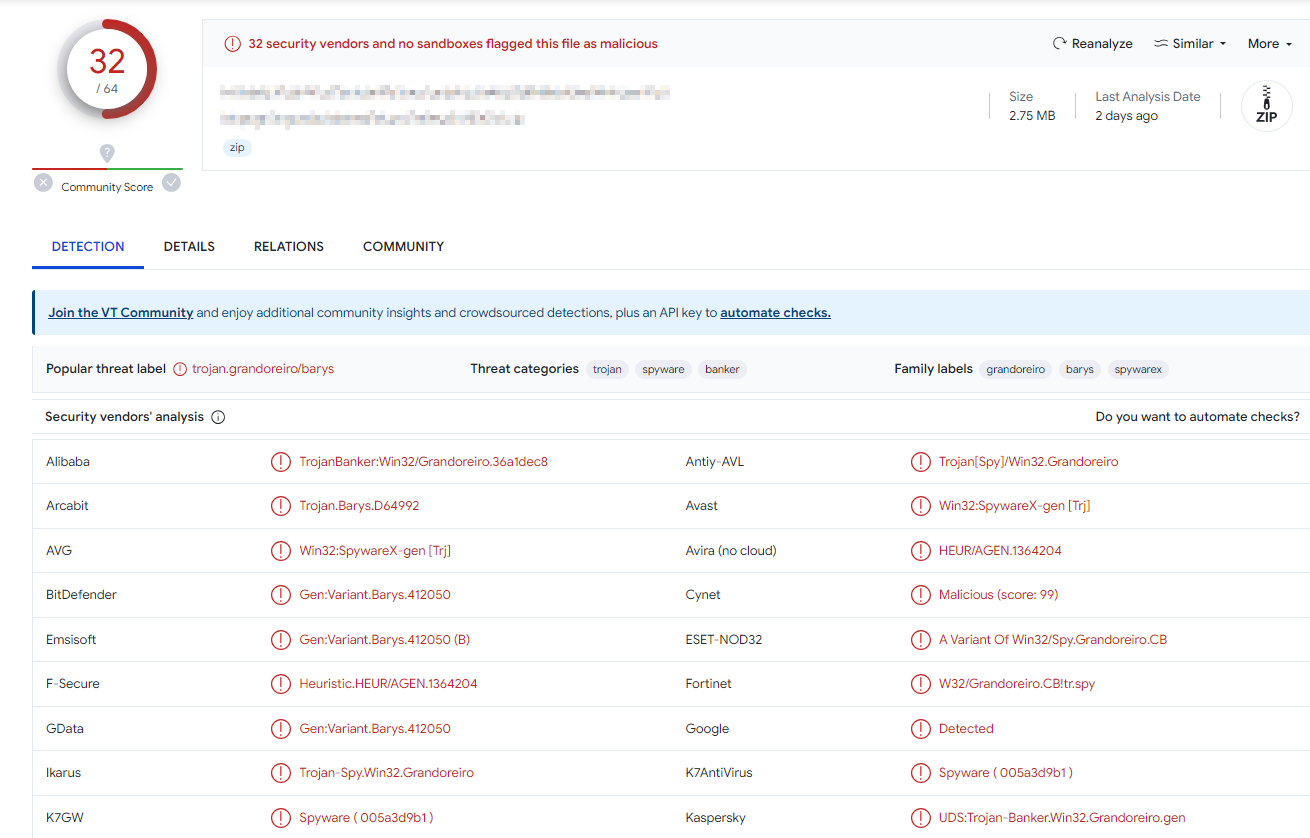This screenshot has height=838, width=1310.
Task: Click the alert icon next to Kaspersky's detection
Action: tap(921, 817)
